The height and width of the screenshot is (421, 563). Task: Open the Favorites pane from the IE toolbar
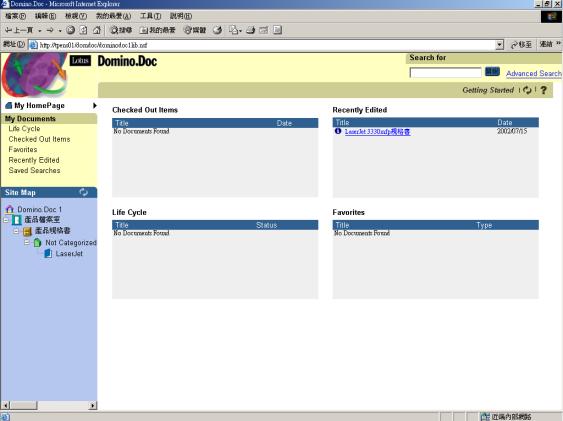(158, 30)
